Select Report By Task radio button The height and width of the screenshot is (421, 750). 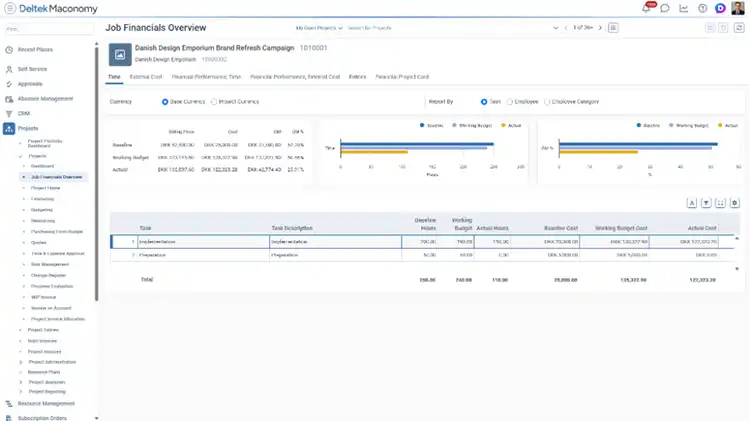(484, 102)
